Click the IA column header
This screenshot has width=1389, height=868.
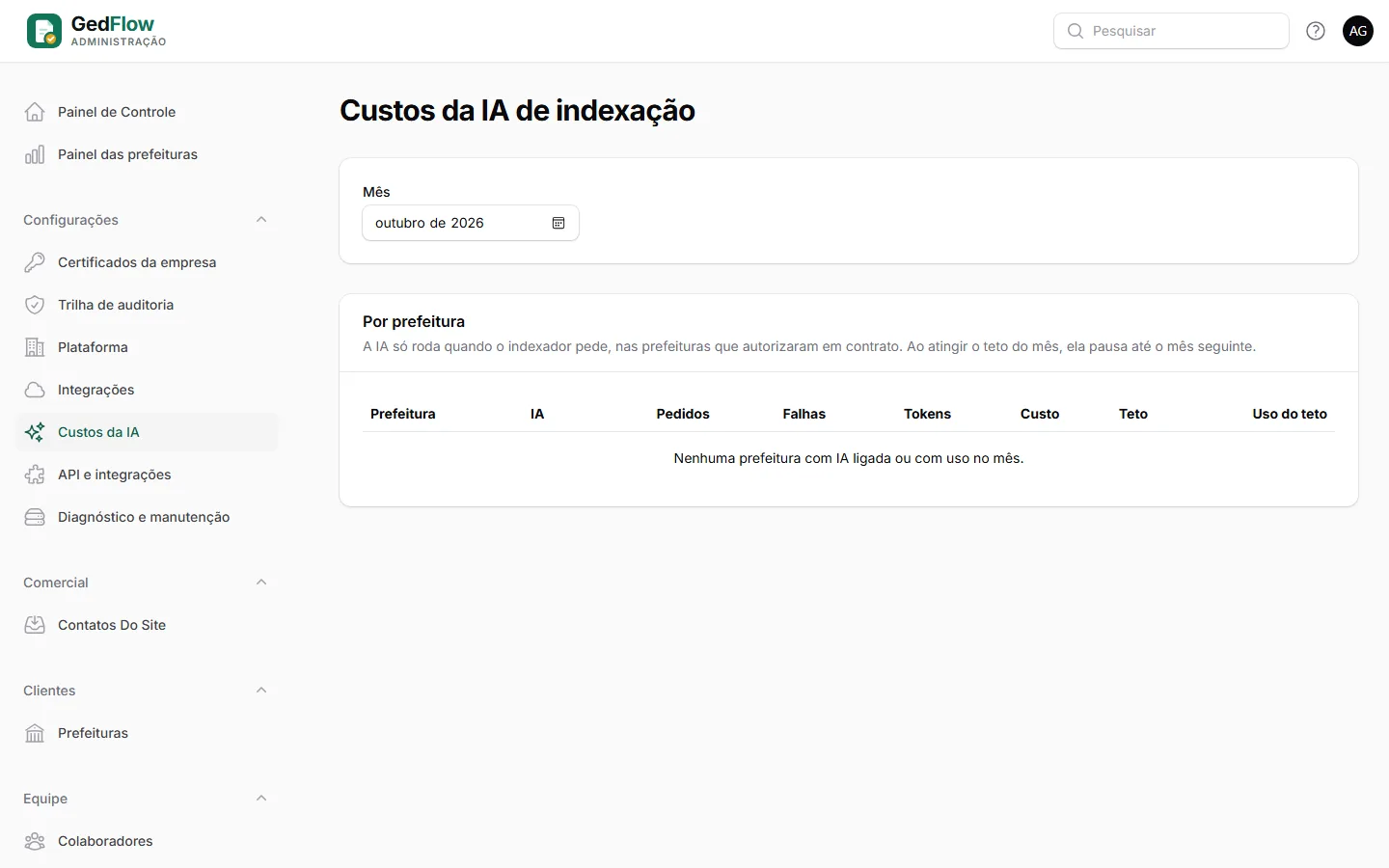pos(537,414)
